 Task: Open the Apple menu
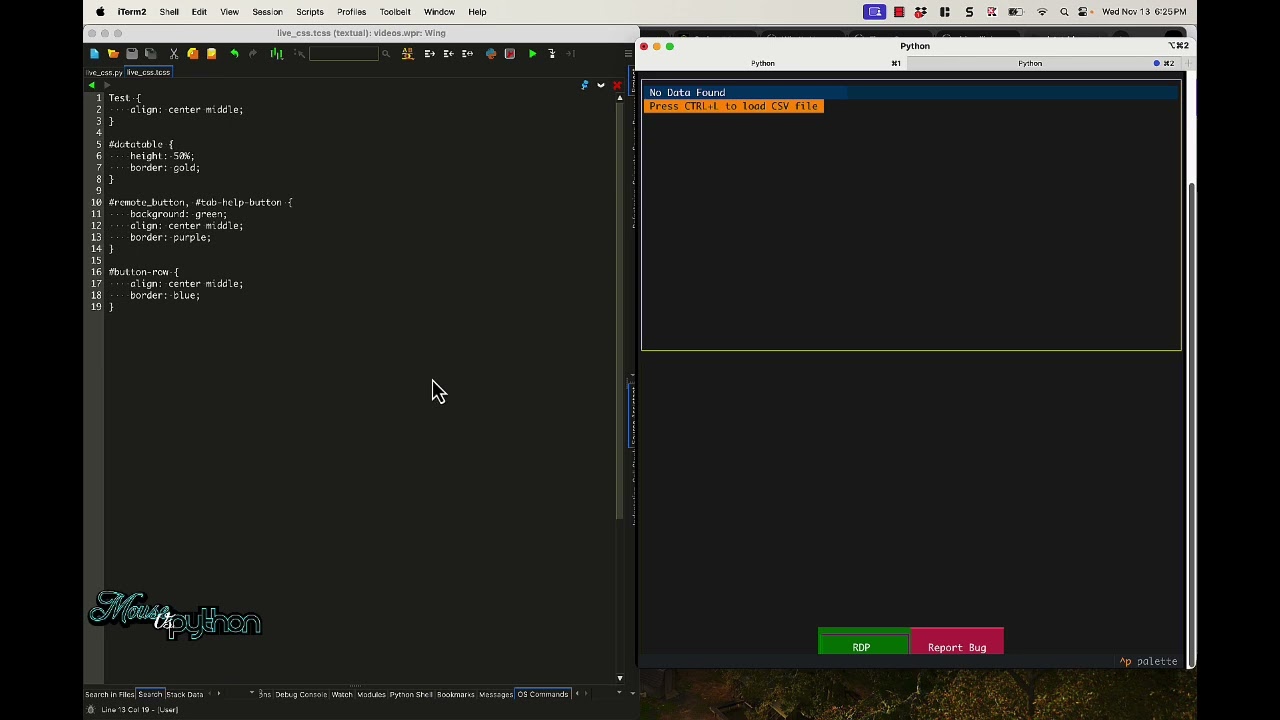(100, 12)
